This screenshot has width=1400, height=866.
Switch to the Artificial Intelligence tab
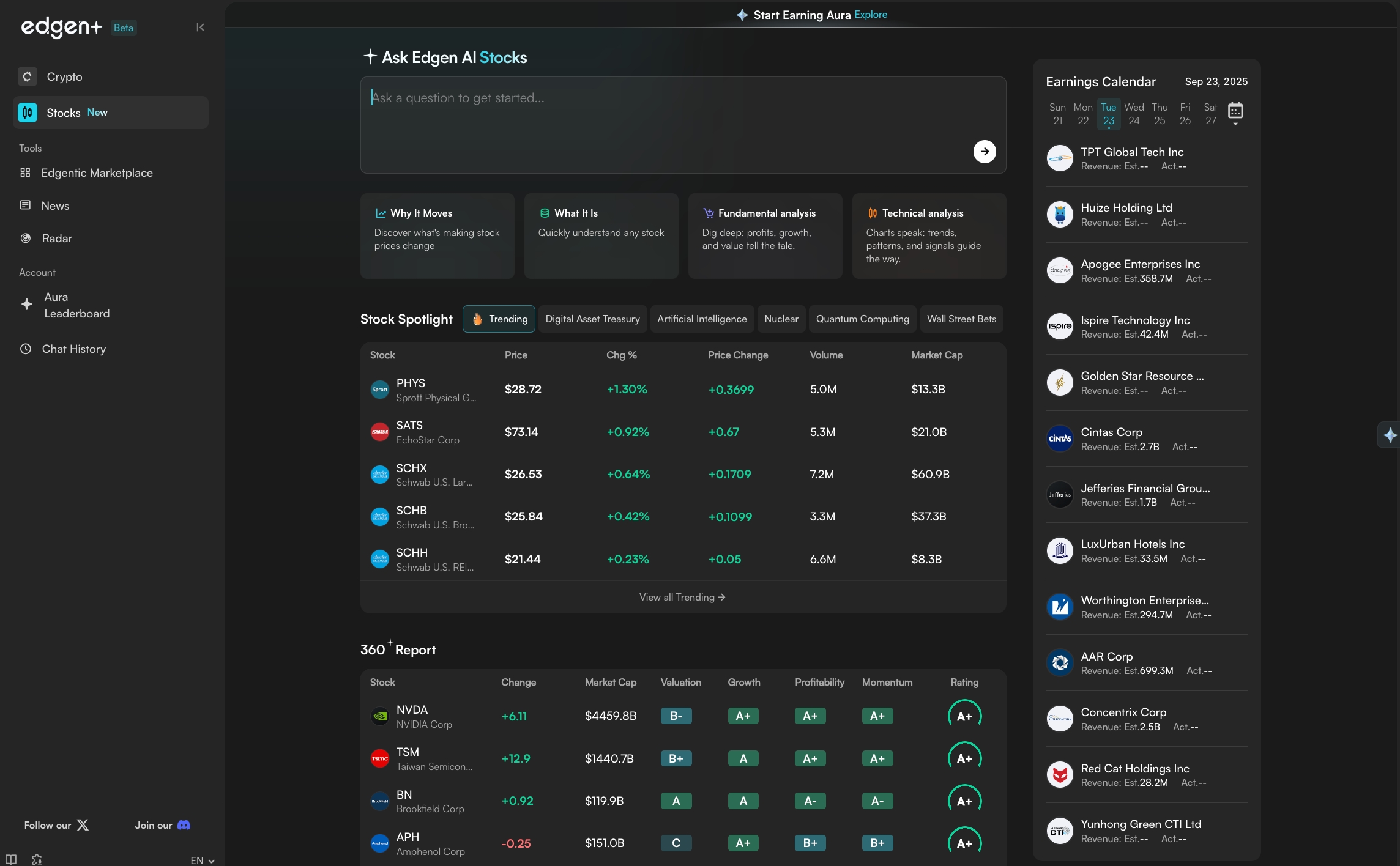[x=702, y=319]
